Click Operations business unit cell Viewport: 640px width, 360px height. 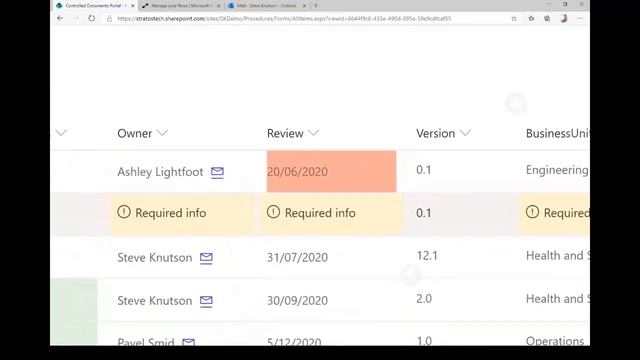555,341
